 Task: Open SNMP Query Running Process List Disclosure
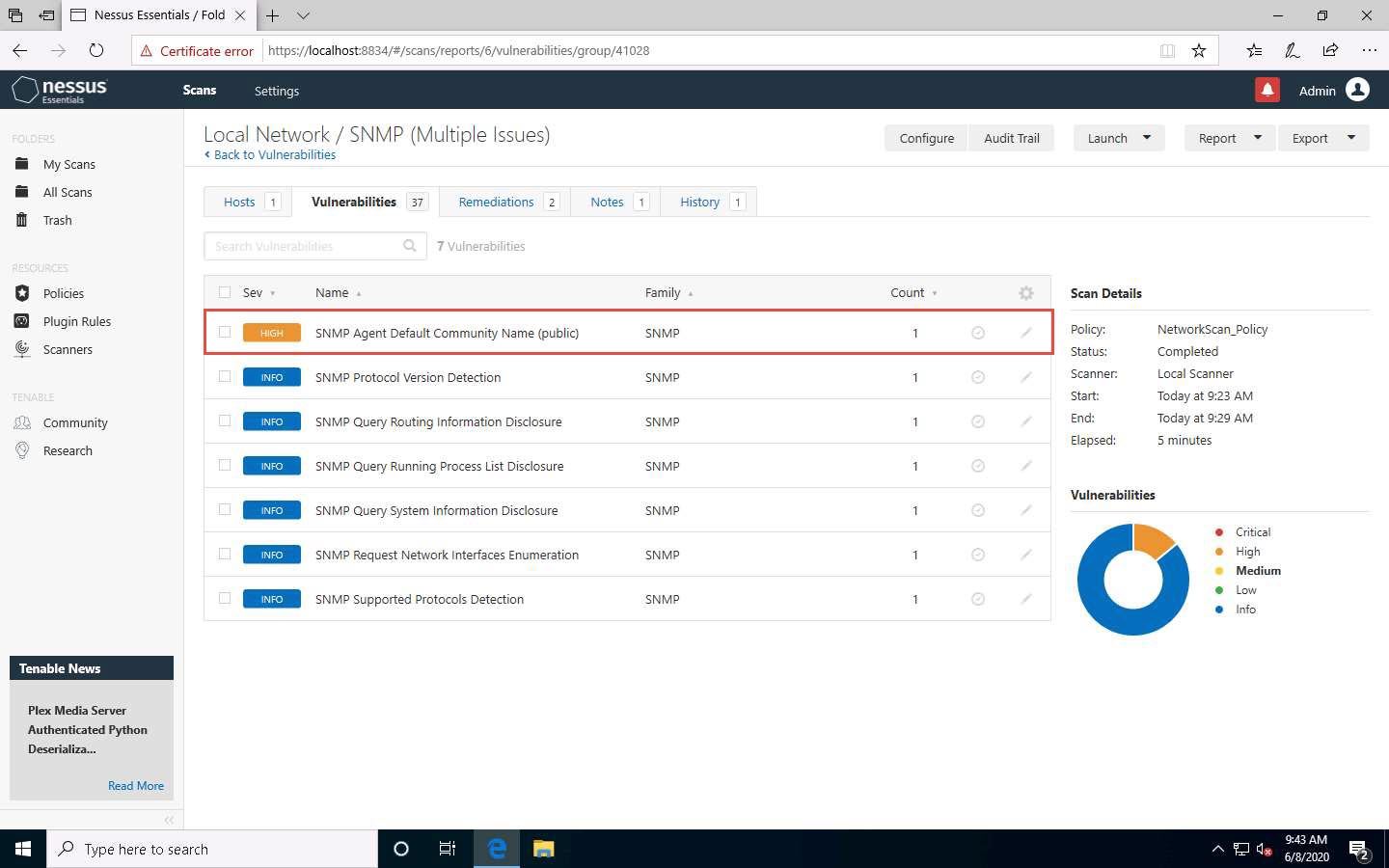439,466
